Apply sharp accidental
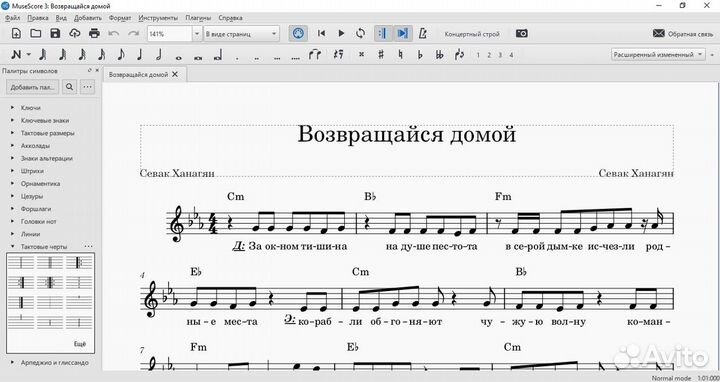Screen dimensions: 720x382 [x=381, y=55]
